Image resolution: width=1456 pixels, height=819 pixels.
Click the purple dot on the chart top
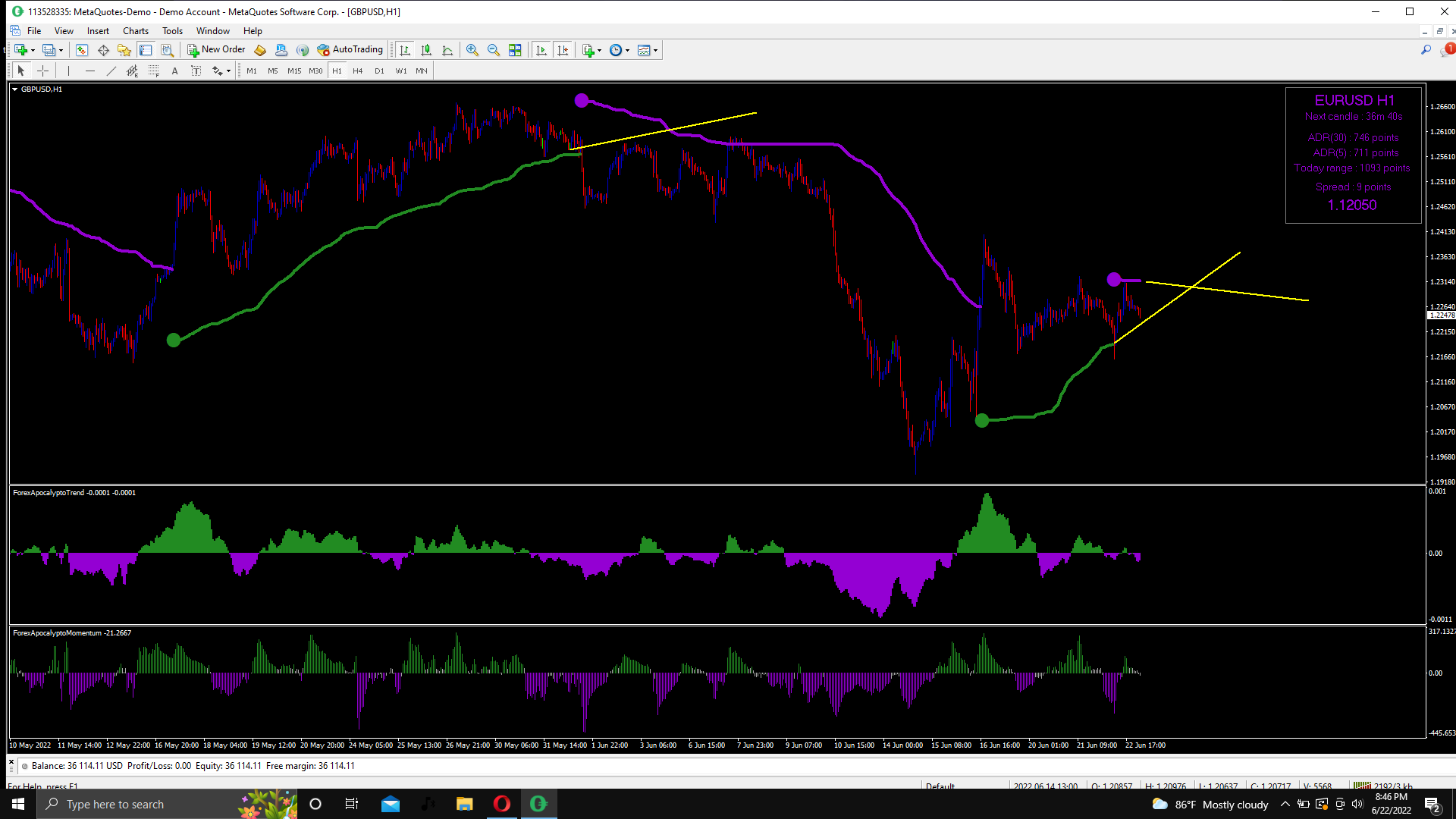[x=582, y=100]
